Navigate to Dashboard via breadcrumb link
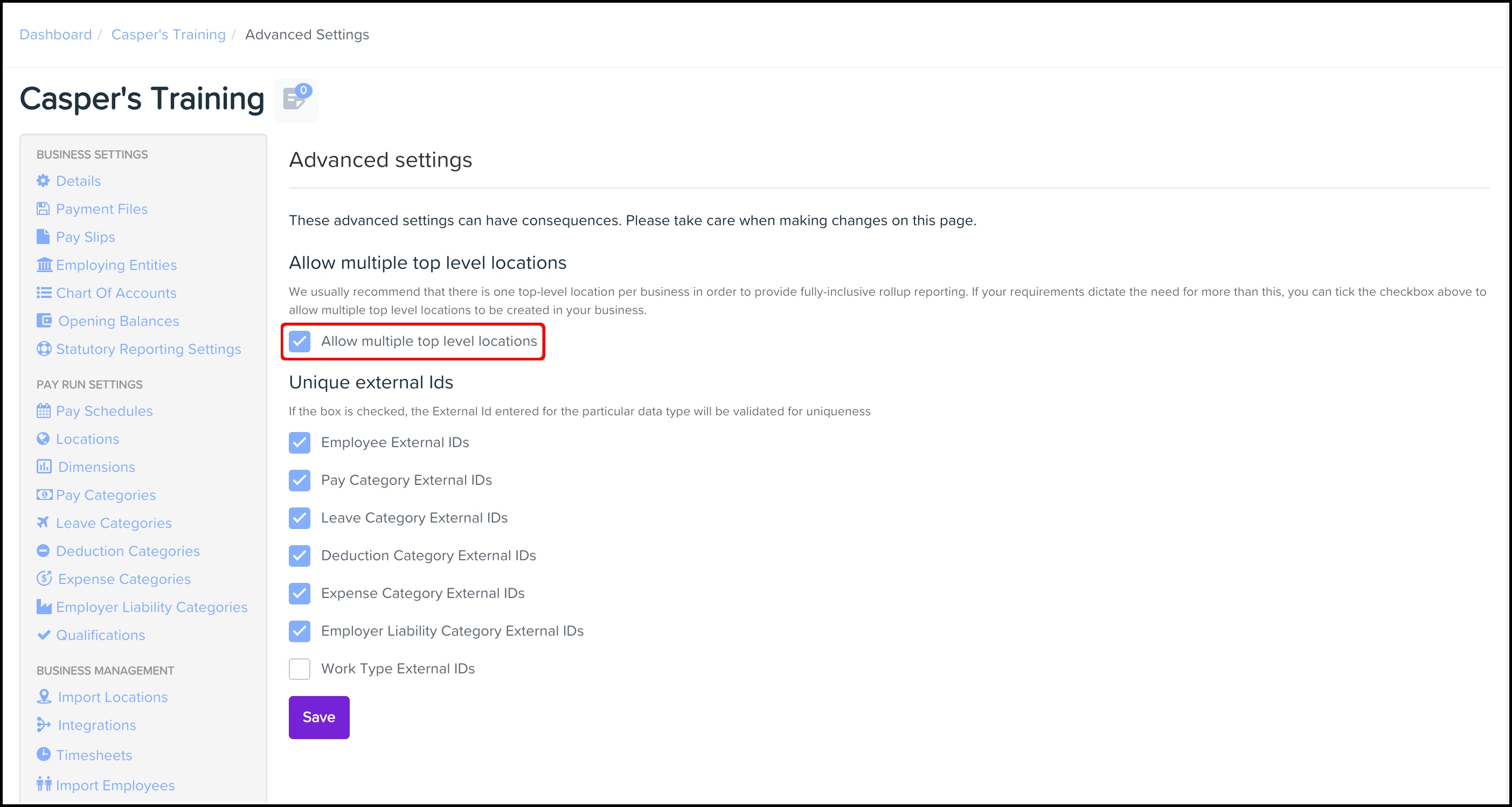Viewport: 1512px width, 807px height. (56, 34)
